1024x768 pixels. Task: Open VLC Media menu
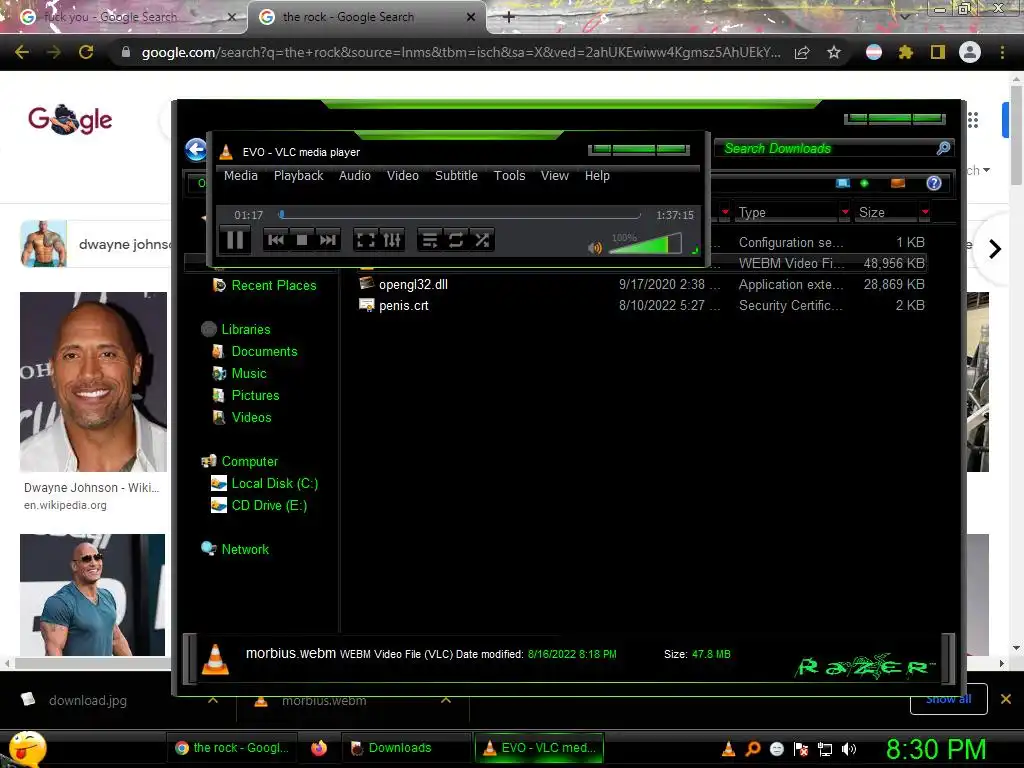(240, 176)
